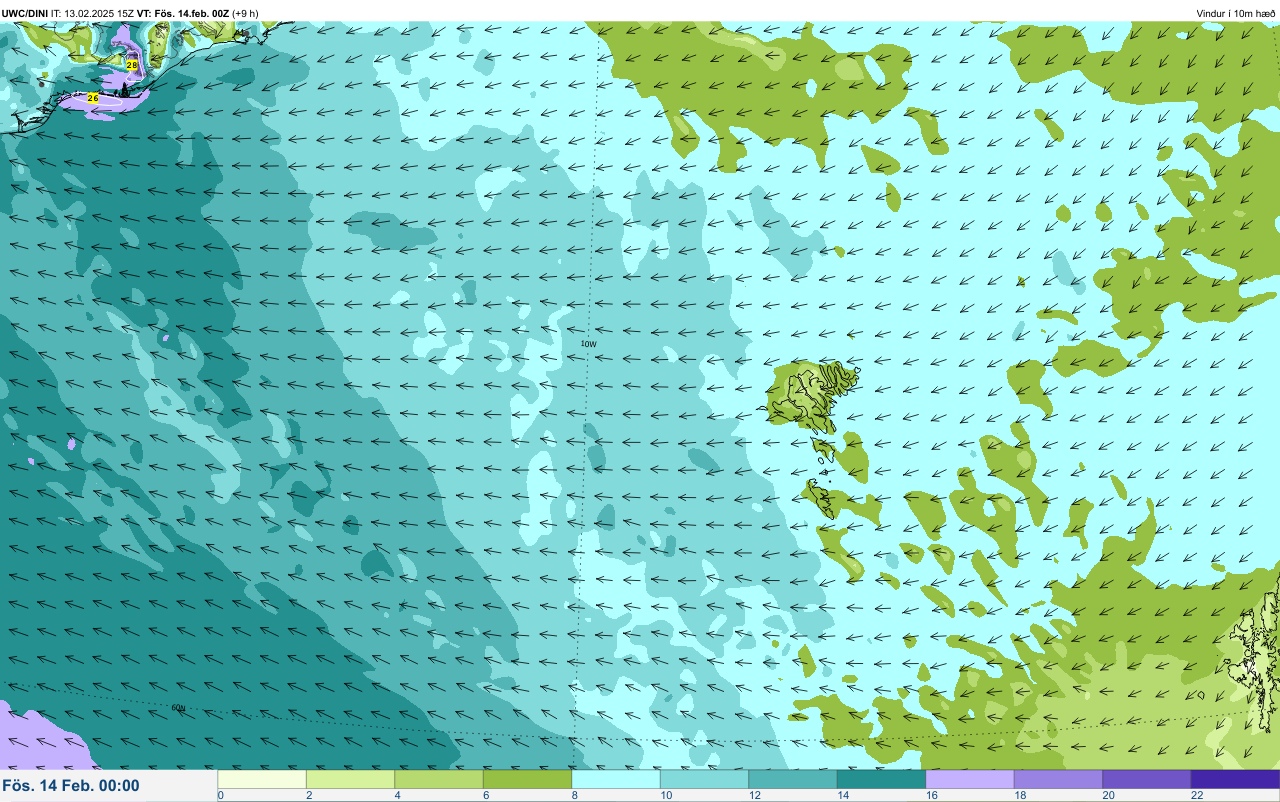The height and width of the screenshot is (802, 1280).
Task: Click the '10W' longitude label on map
Action: (x=589, y=344)
